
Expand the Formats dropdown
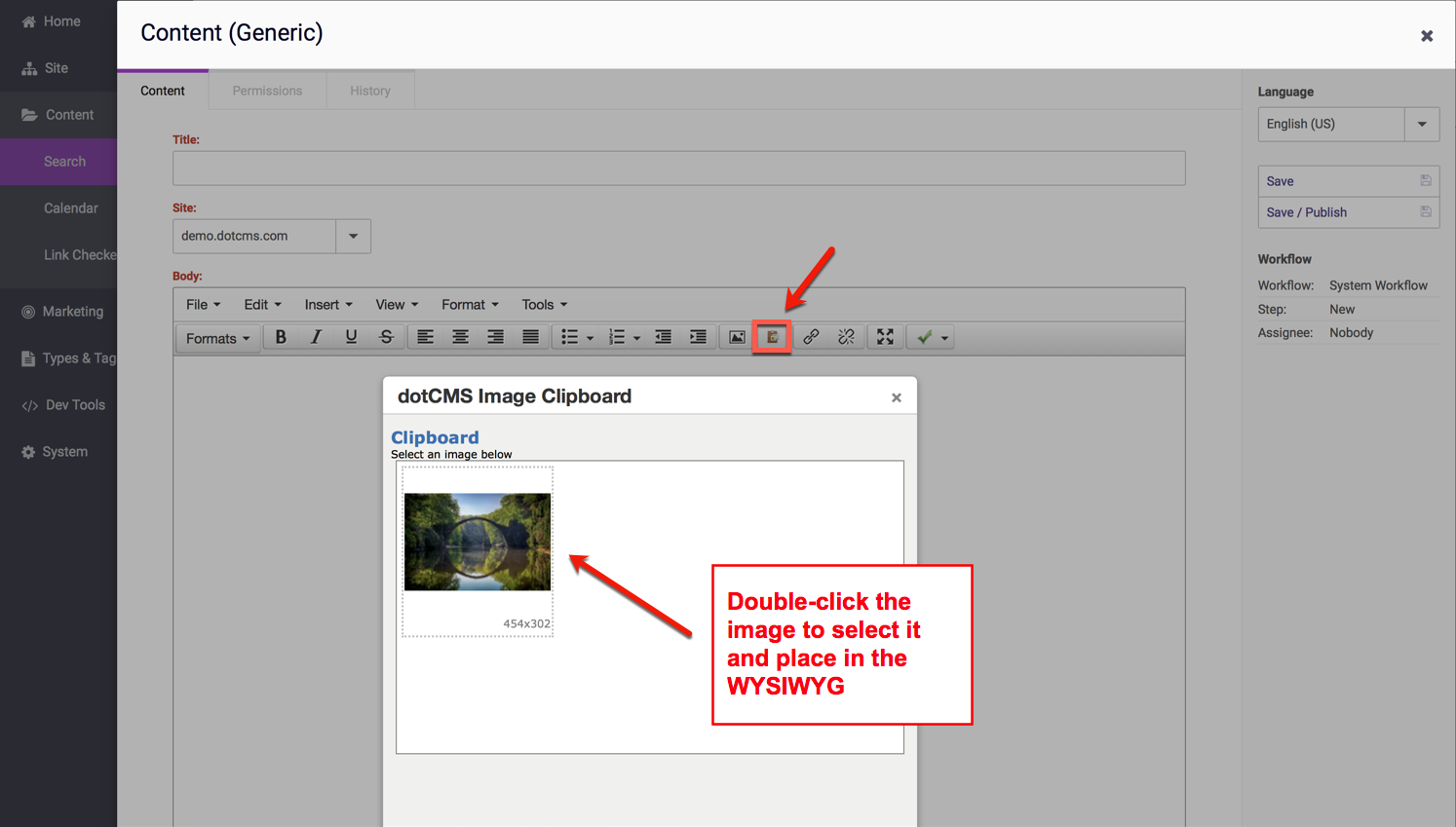click(217, 338)
